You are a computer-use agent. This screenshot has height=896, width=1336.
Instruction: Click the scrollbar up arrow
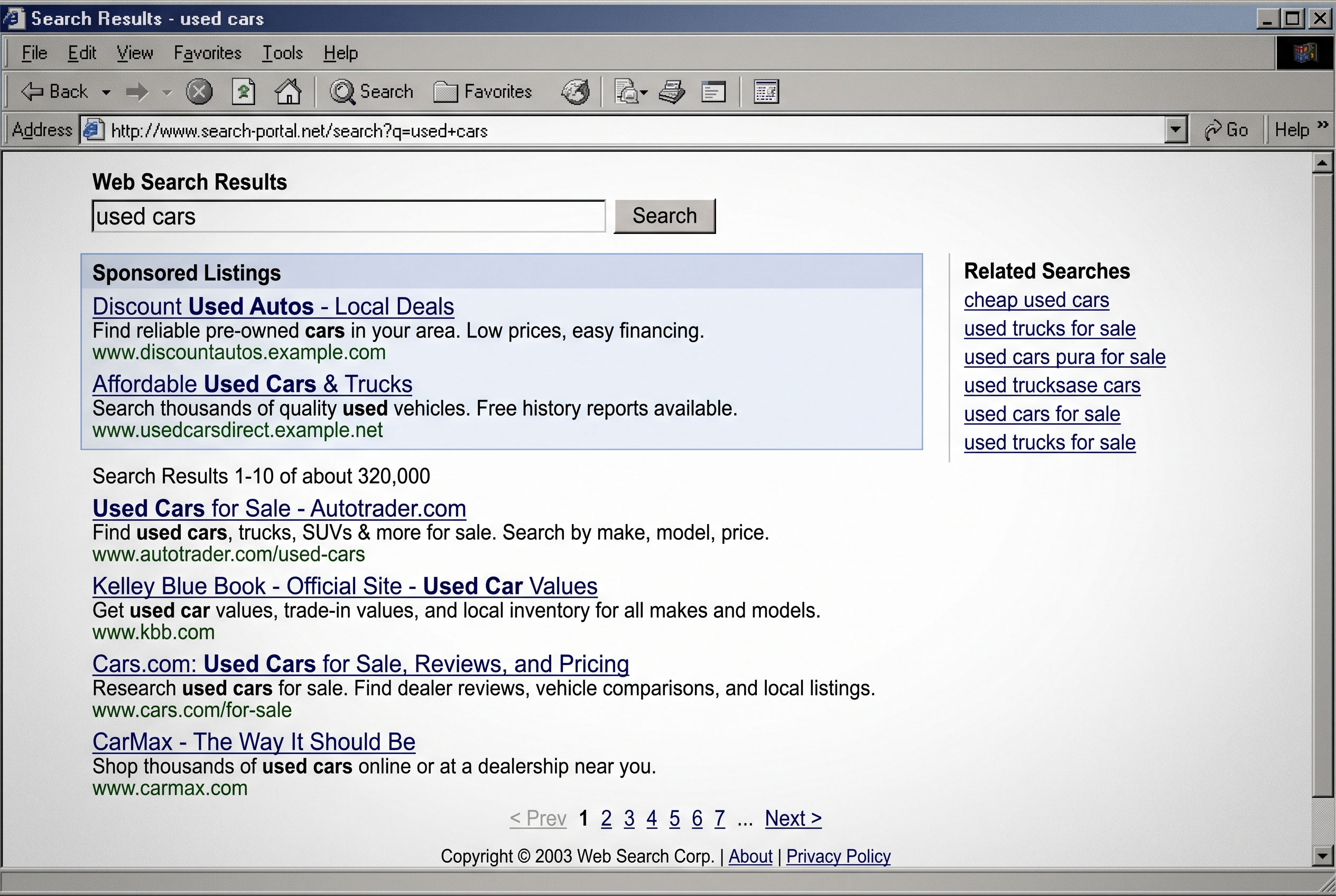coord(1322,163)
